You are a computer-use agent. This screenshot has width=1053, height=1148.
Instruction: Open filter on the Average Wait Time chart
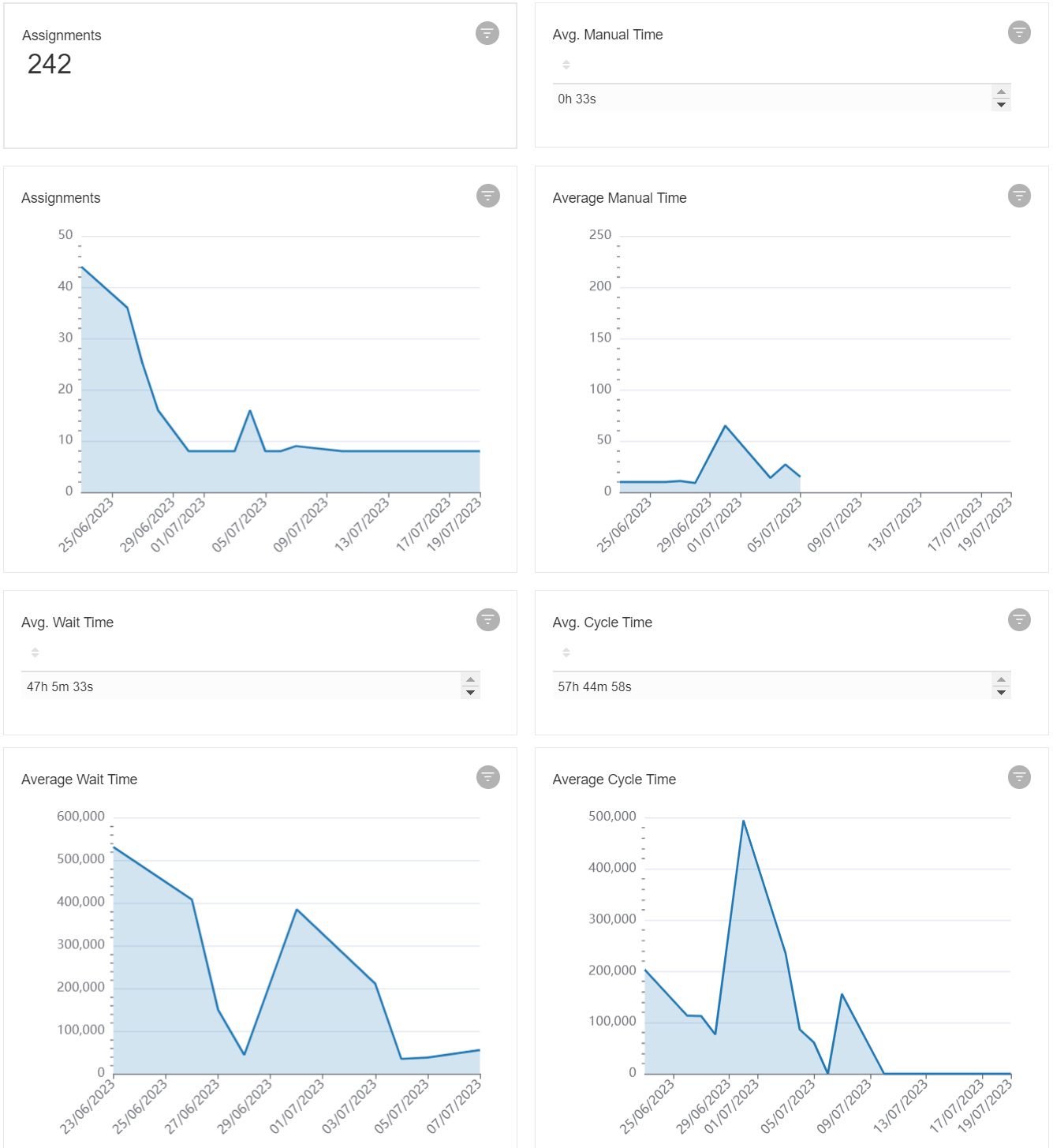pos(488,777)
